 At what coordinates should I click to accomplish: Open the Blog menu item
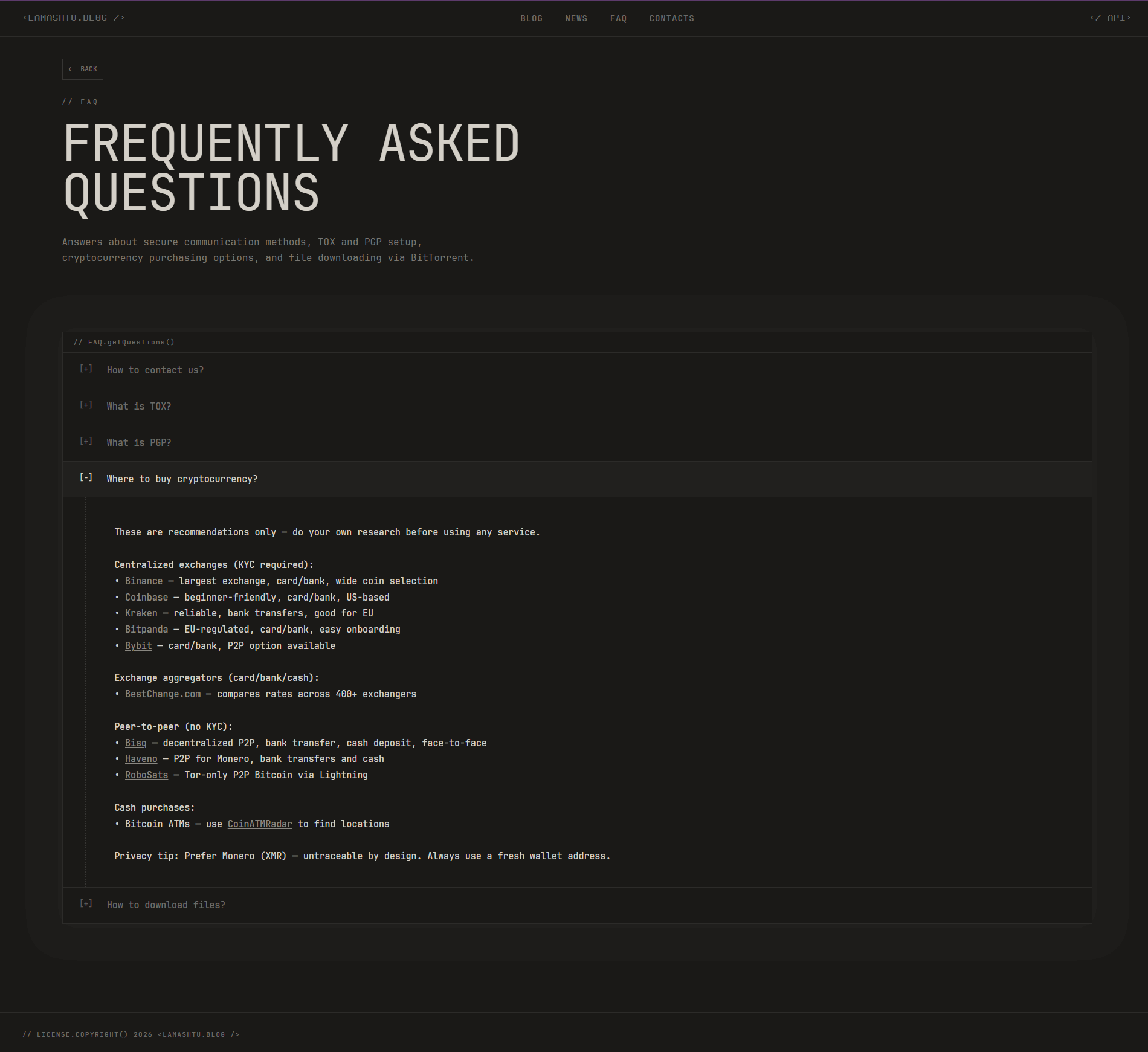[x=531, y=19]
